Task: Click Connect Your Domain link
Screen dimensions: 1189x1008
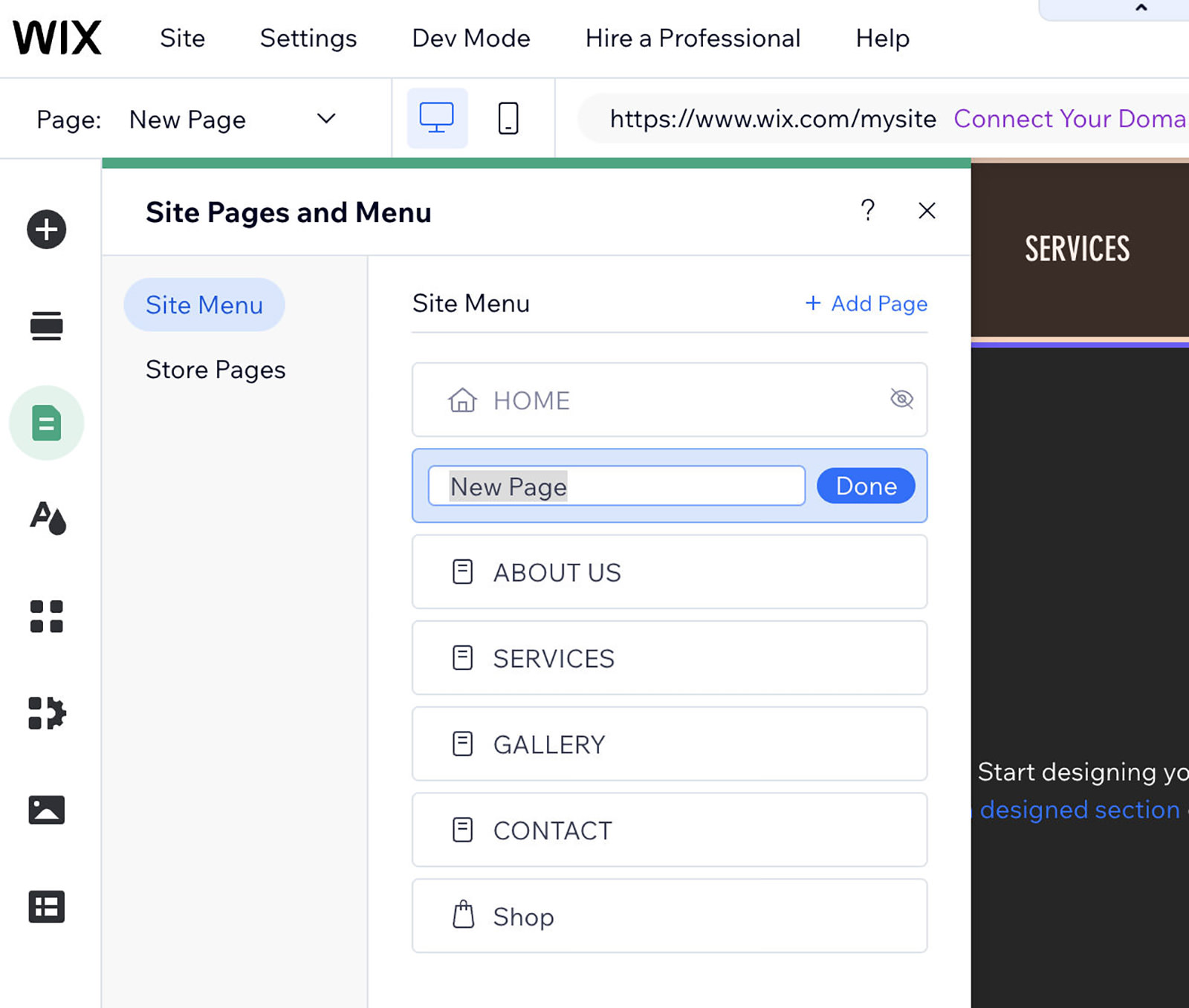Action: pos(1071,118)
